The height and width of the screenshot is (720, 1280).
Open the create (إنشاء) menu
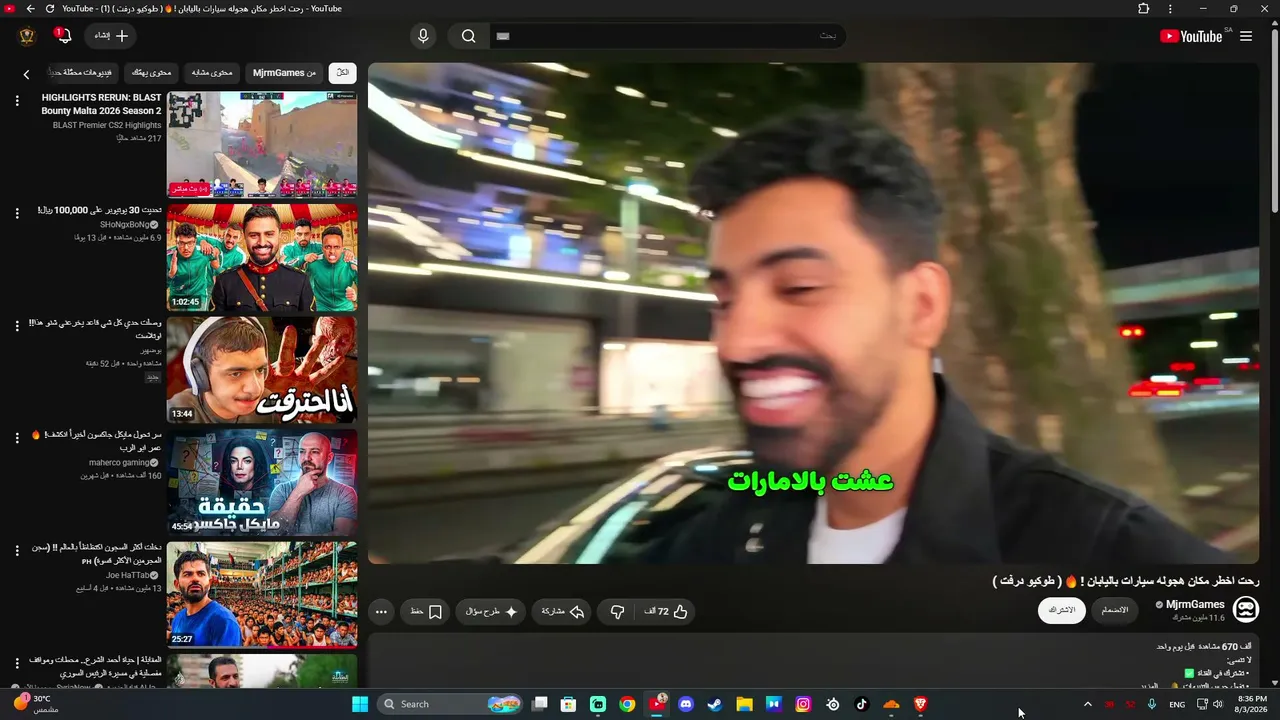tap(111, 36)
